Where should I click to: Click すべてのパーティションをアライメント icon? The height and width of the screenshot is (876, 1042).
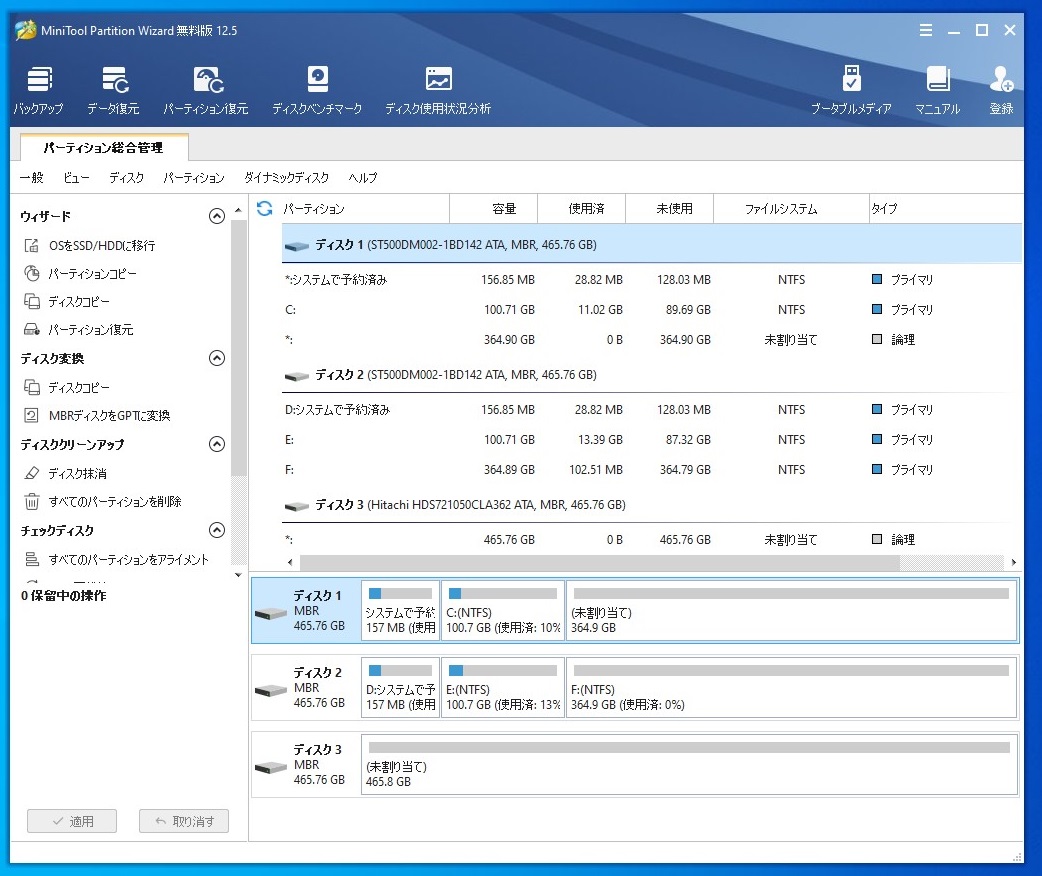pos(31,560)
